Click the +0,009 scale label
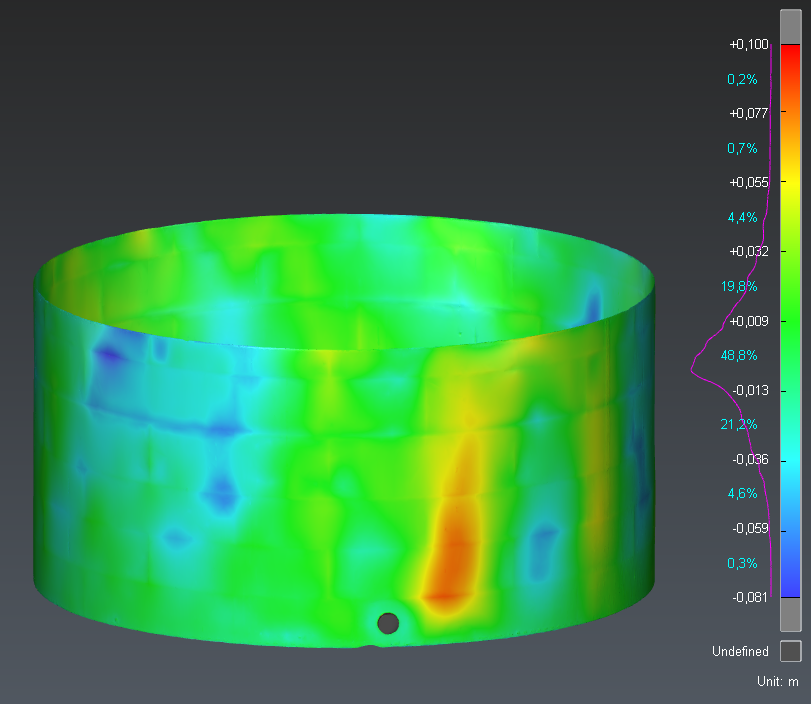The width and height of the screenshot is (811, 704). coord(748,321)
